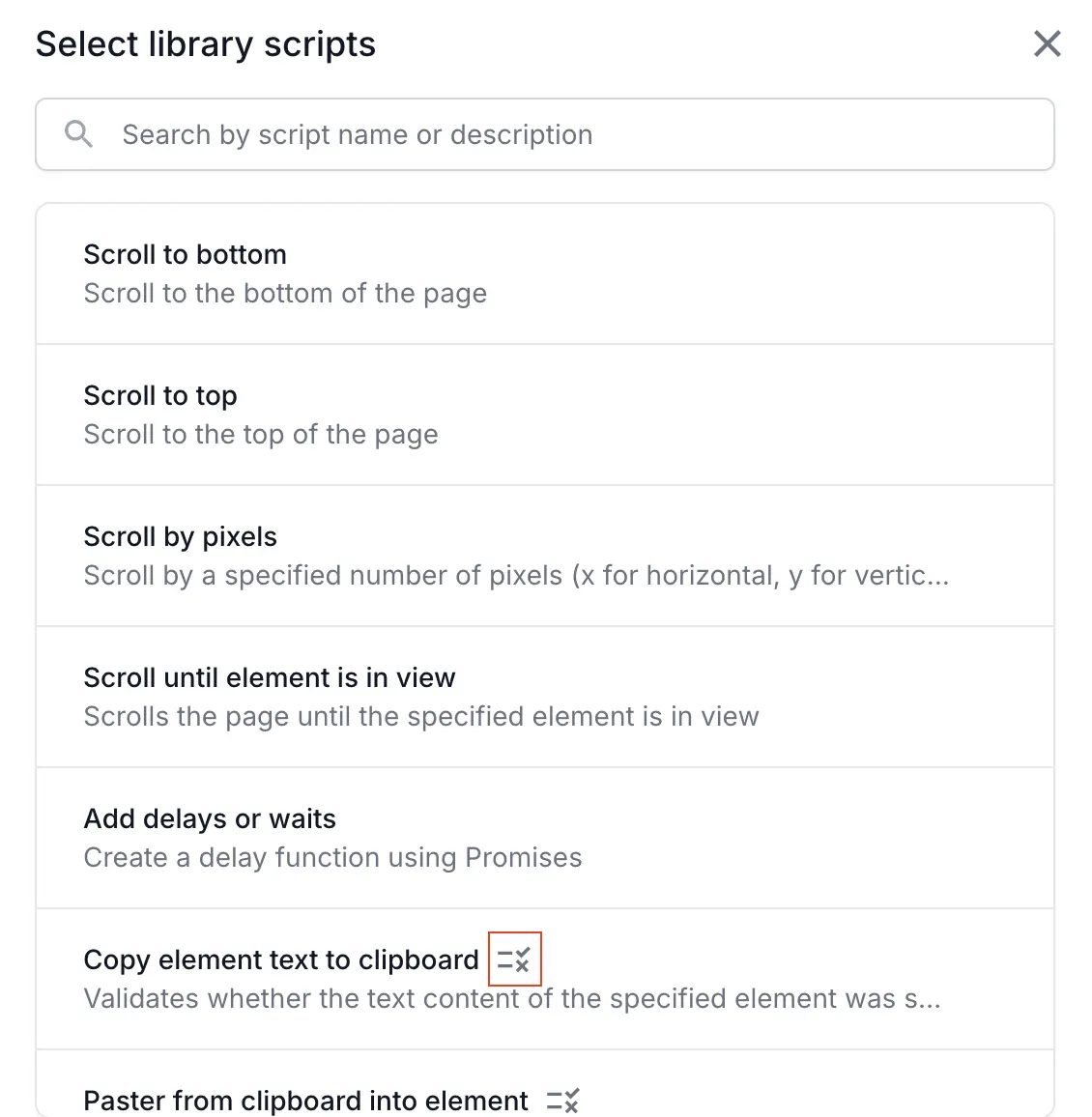The width and height of the screenshot is (1092, 1117).
Task: Click the "Validates whether the text content" description
Action: 512,999
